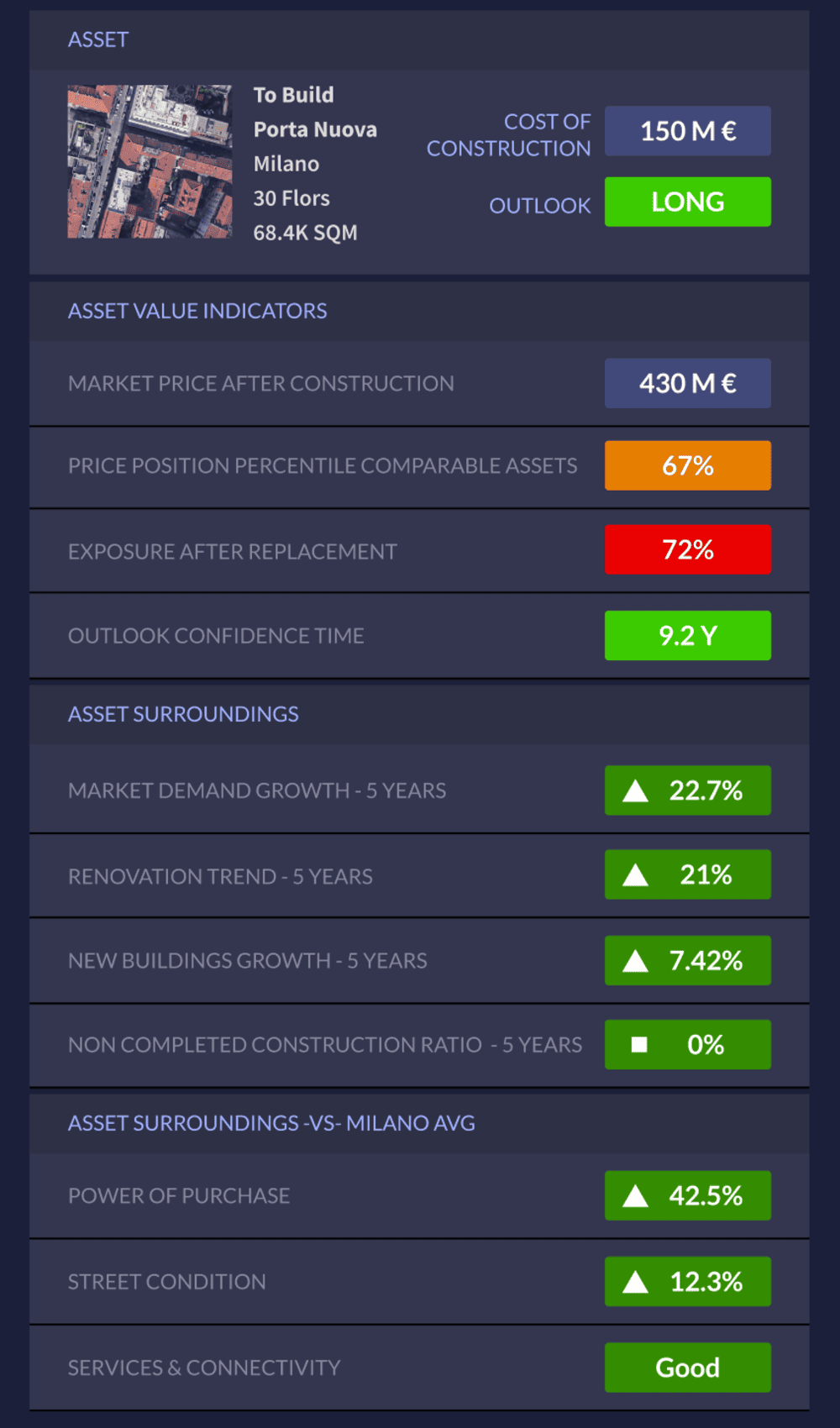This screenshot has height=1428, width=840.
Task: Click the aerial photo thumbnail of Porta Nuova
Action: click(150, 161)
